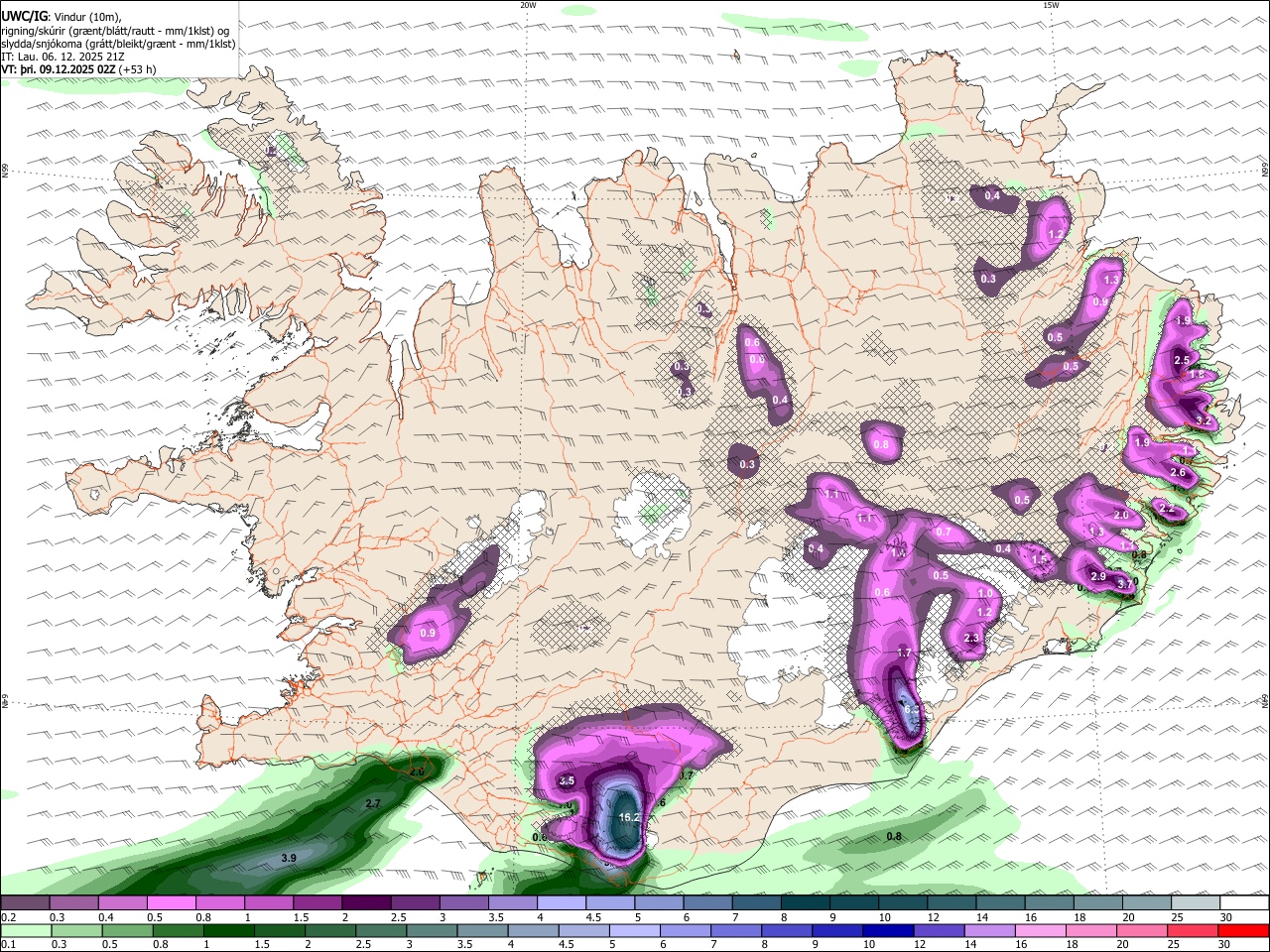Screen dimensions: 1270x952
Task: Click the "2.6" value on east coast
Action: [x=1179, y=473]
